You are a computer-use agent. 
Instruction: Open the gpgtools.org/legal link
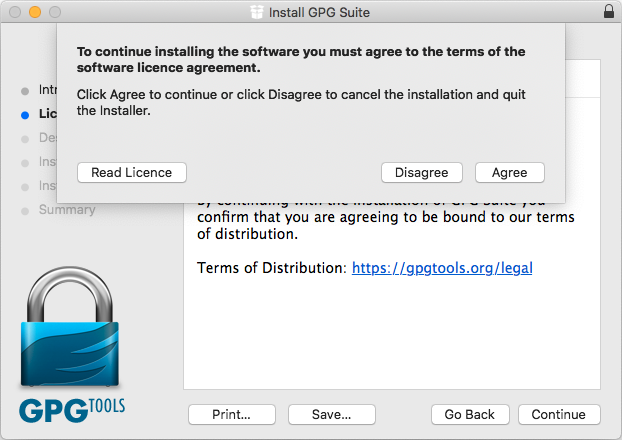(x=442, y=268)
